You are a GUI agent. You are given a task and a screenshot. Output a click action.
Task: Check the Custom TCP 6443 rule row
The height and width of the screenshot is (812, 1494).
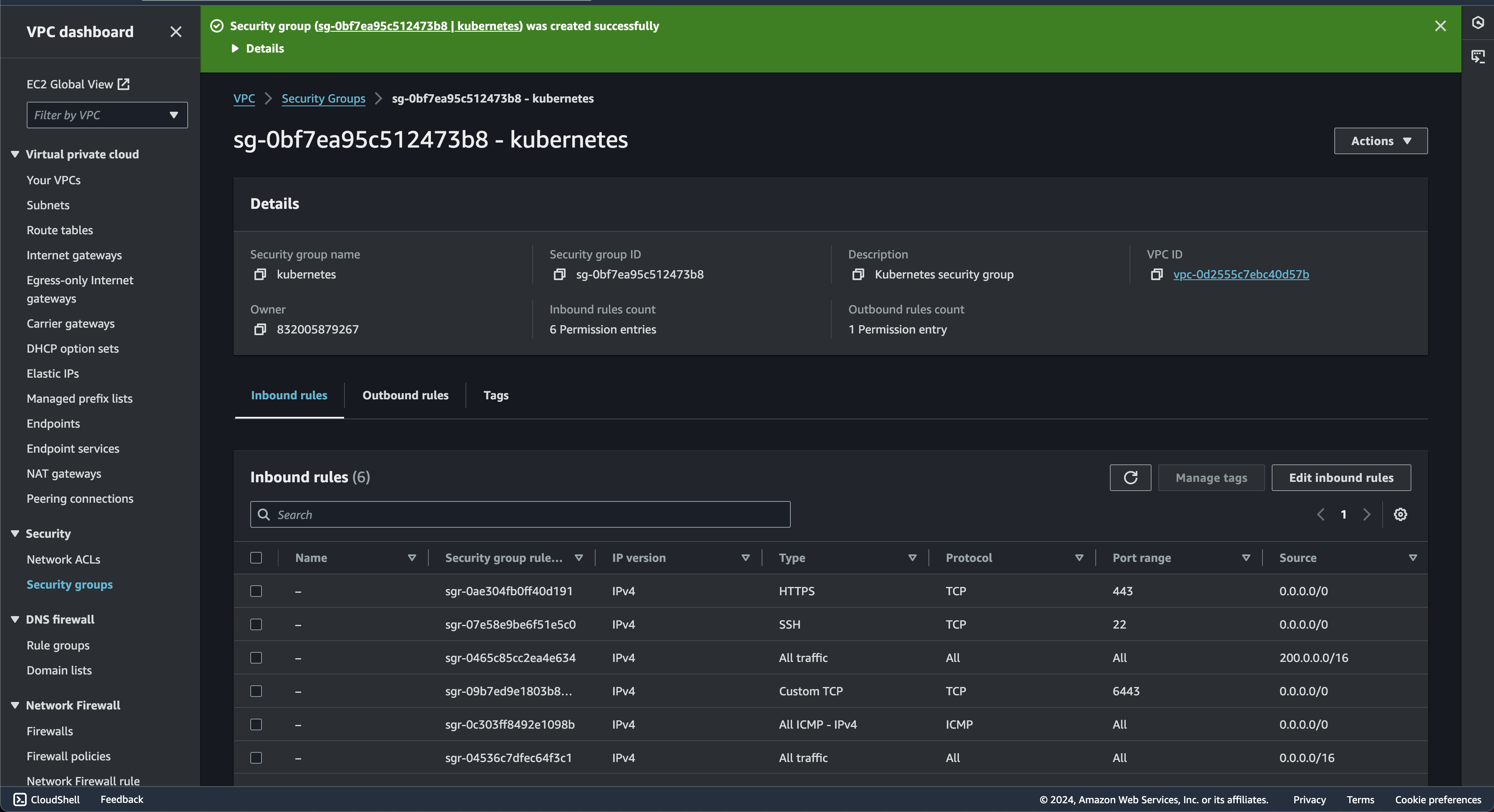tap(256, 691)
